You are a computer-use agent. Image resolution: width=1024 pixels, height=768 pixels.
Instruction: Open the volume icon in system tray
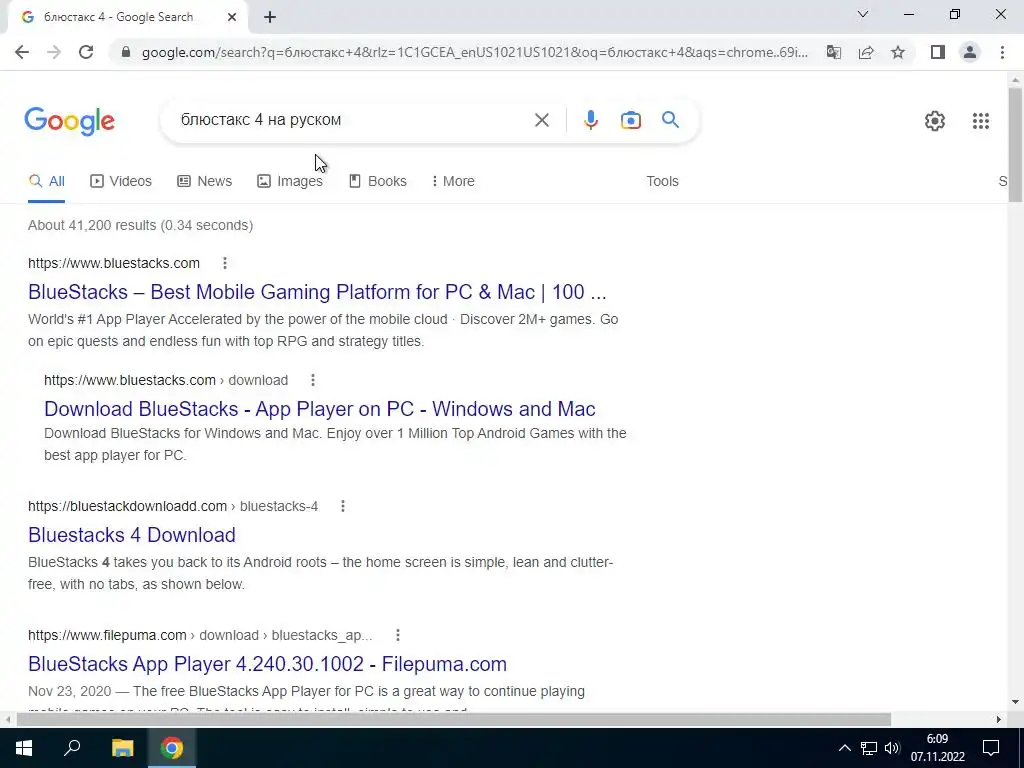(x=892, y=748)
